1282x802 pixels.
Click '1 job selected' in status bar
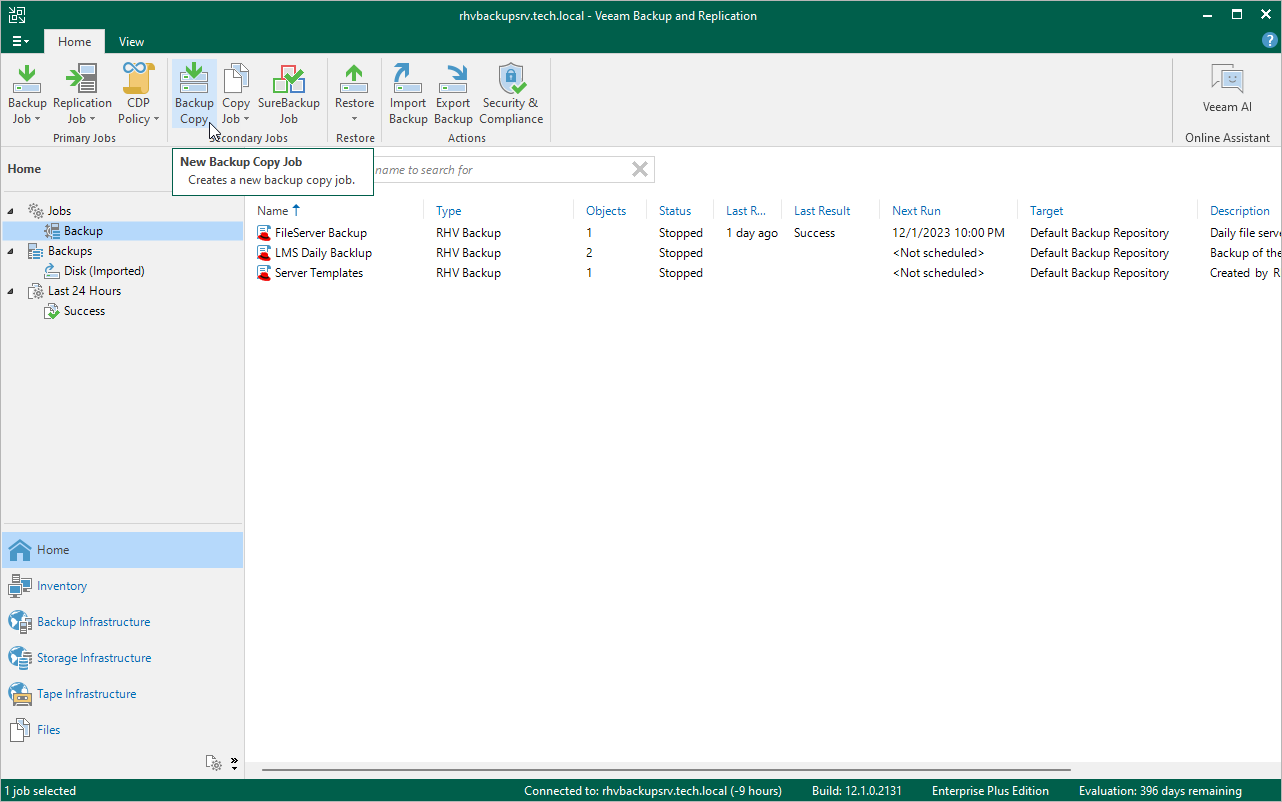tap(40, 791)
